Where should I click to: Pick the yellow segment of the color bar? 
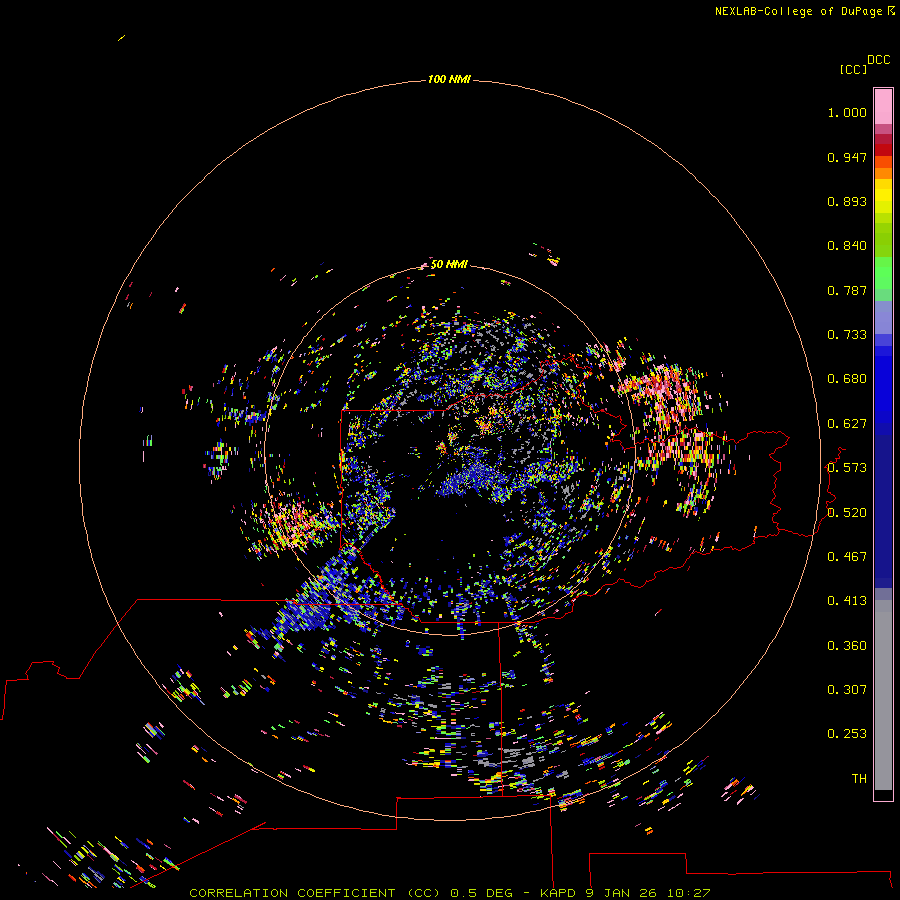(x=883, y=196)
